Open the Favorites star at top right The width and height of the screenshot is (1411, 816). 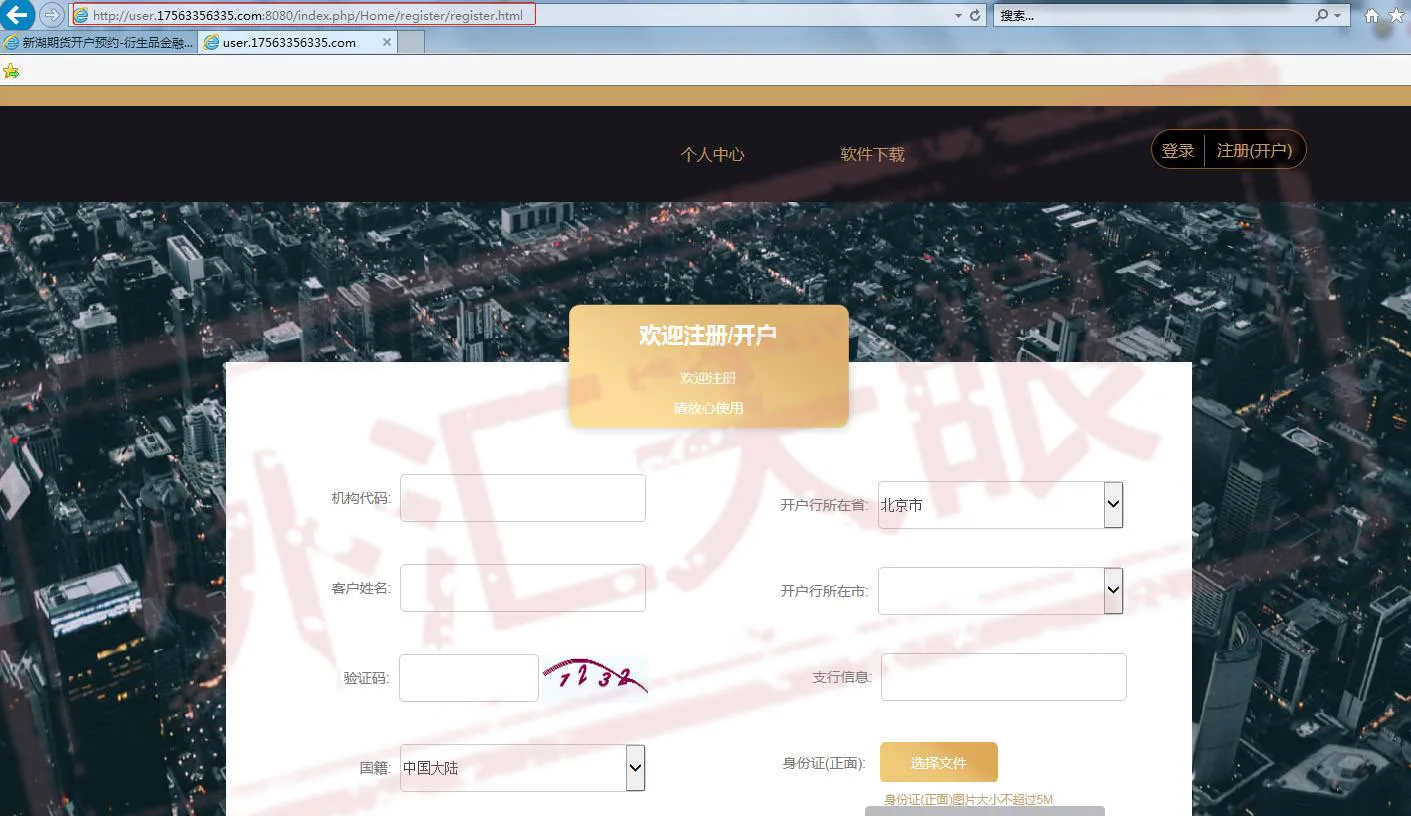[x=1396, y=15]
